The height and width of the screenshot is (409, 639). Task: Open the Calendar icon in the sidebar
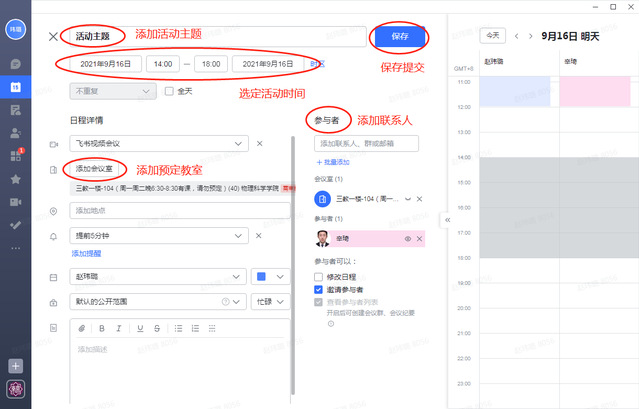[15, 87]
